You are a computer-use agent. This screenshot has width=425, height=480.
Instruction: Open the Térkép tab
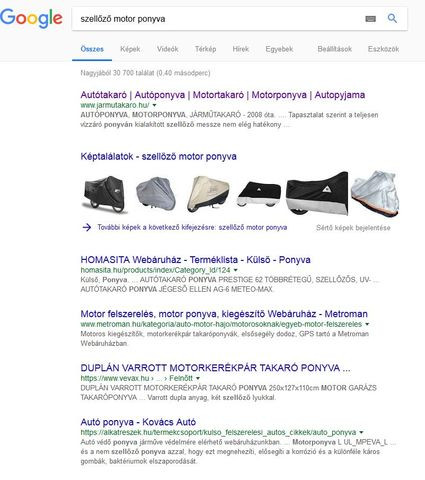tap(205, 49)
